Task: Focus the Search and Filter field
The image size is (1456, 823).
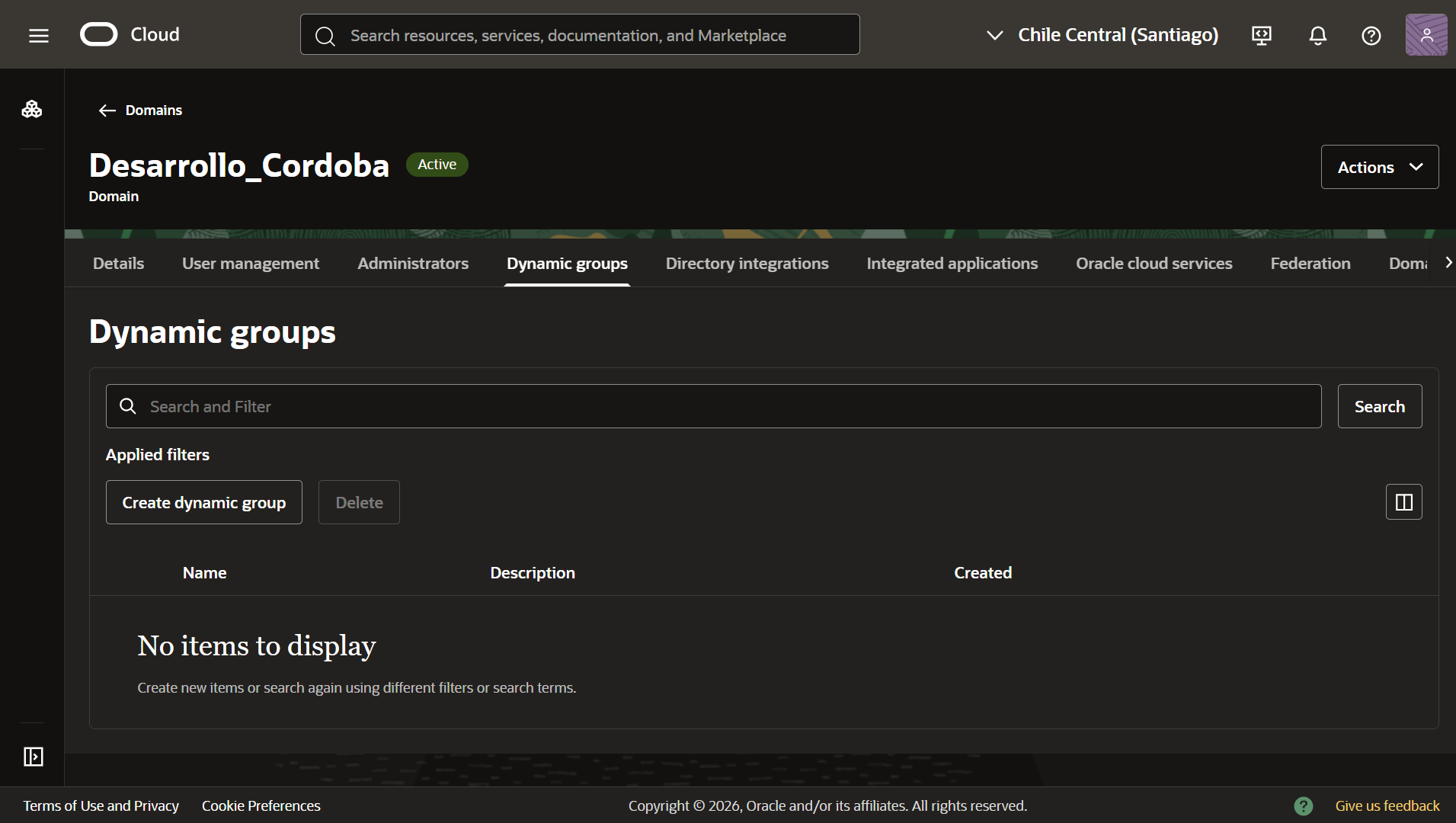Action: click(714, 406)
